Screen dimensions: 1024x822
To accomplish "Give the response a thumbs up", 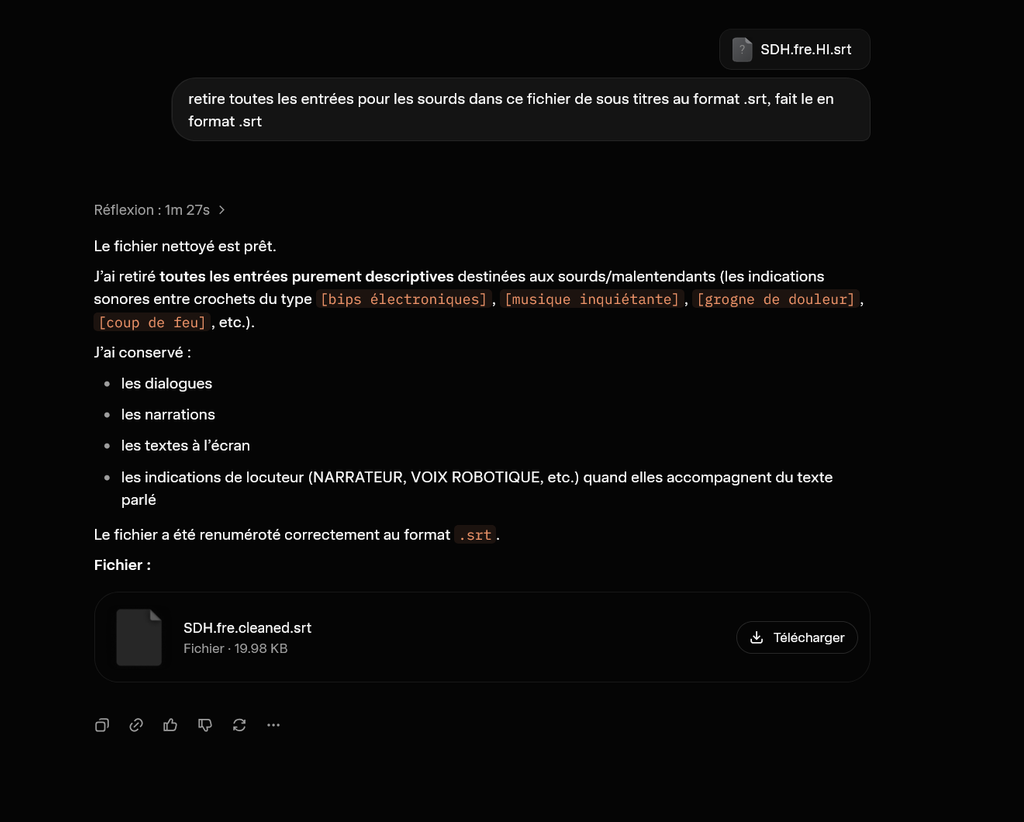I will [x=170, y=725].
